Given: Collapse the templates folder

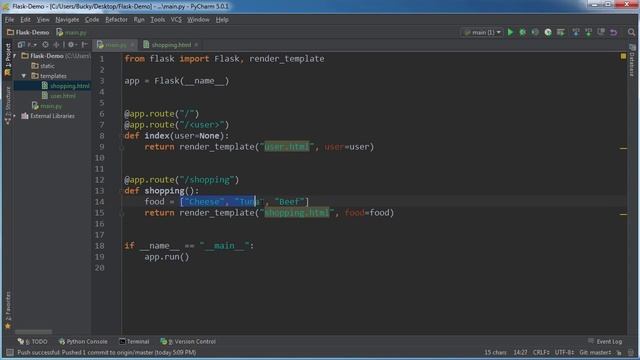Looking at the screenshot, I should pyautogui.click(x=24, y=76).
